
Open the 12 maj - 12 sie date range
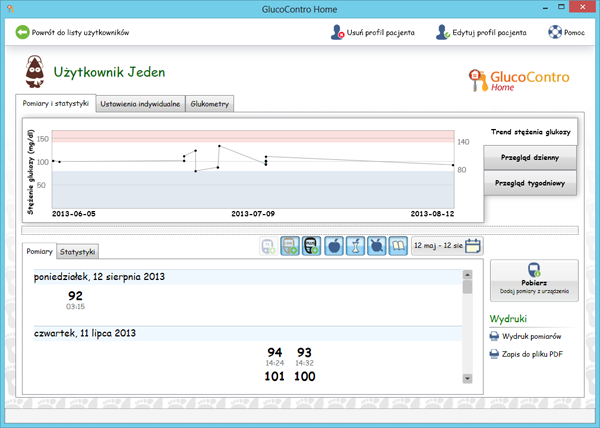447,246
